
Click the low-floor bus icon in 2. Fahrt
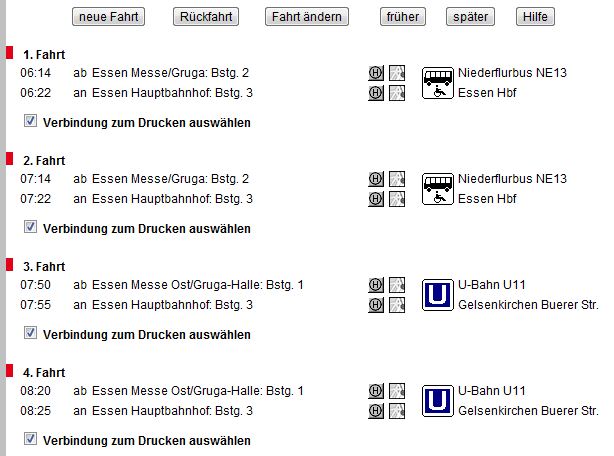tap(437, 188)
